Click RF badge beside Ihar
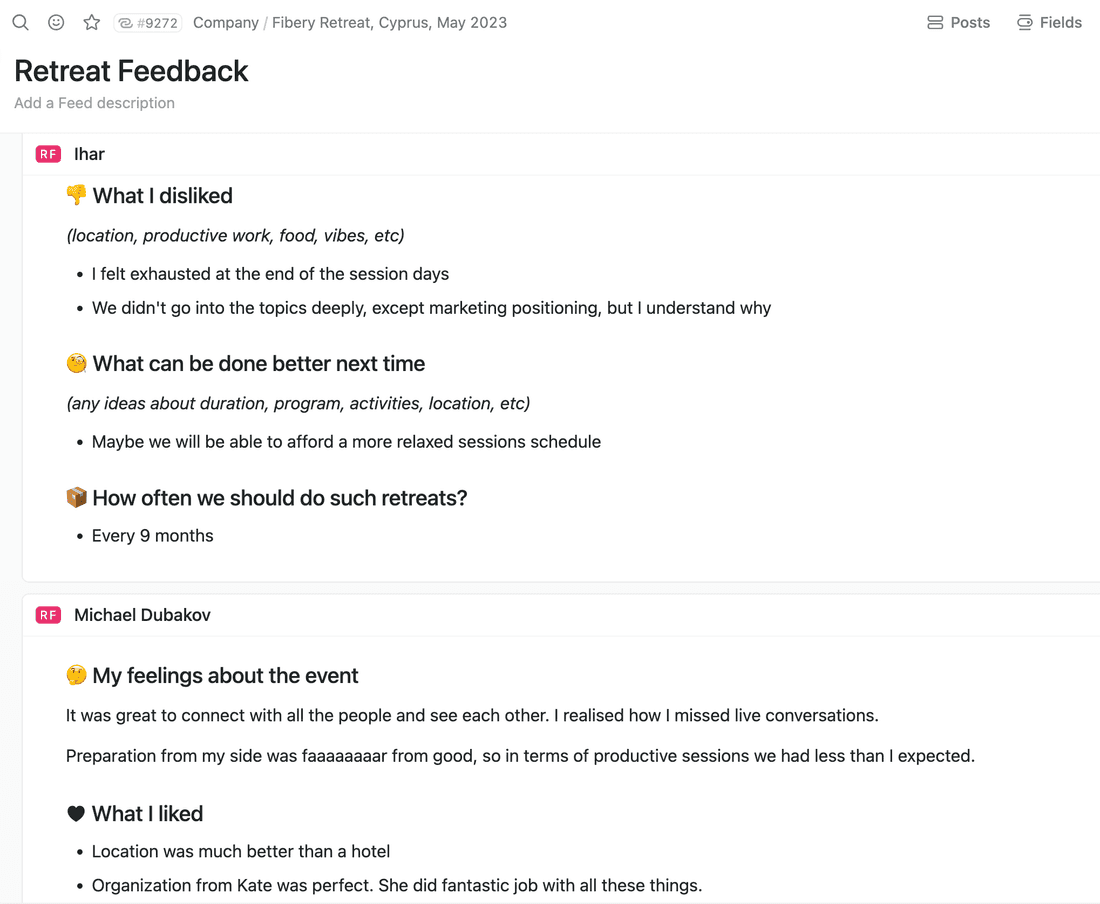This screenshot has width=1100, height=904. tap(48, 154)
